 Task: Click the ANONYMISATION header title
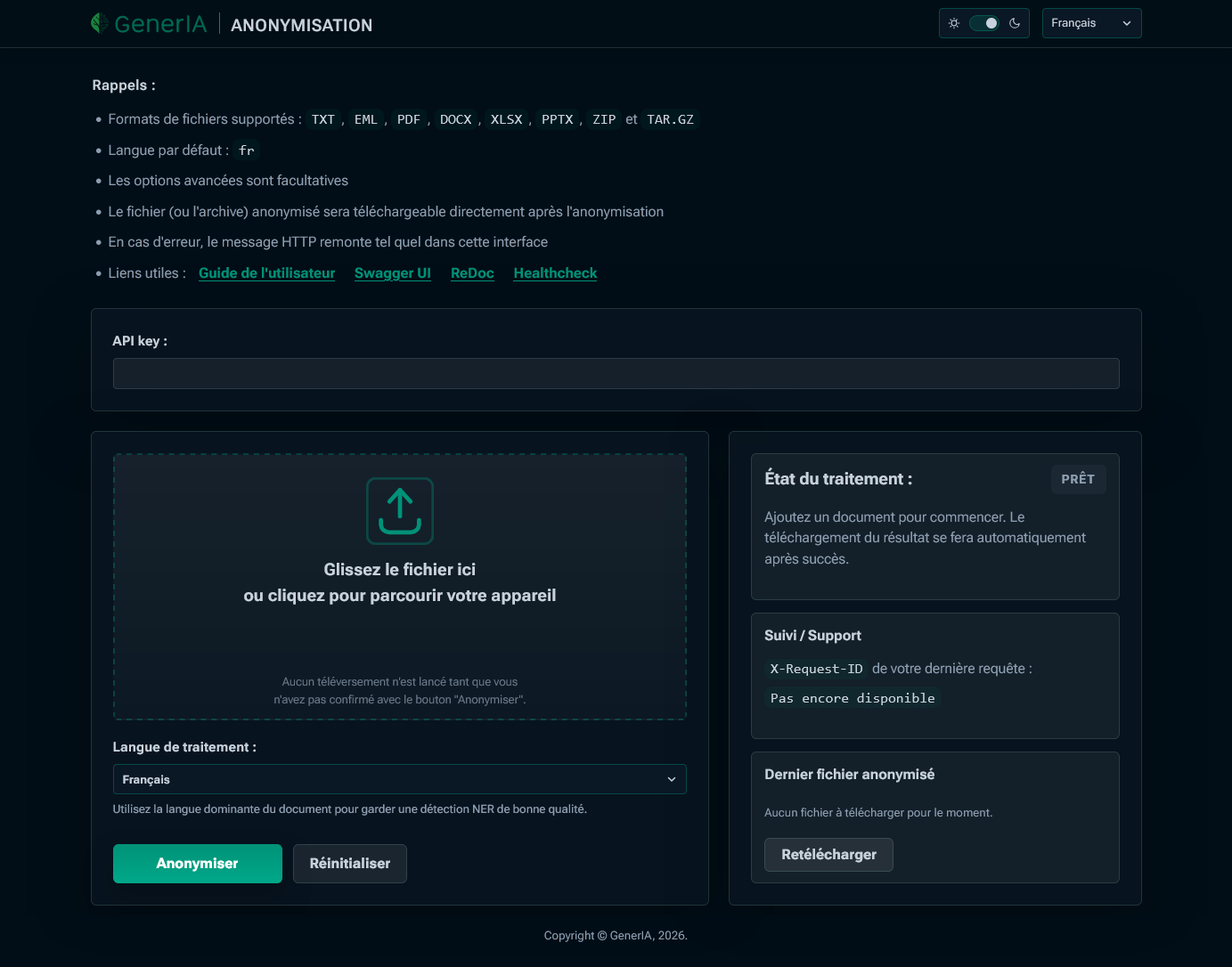302,26
